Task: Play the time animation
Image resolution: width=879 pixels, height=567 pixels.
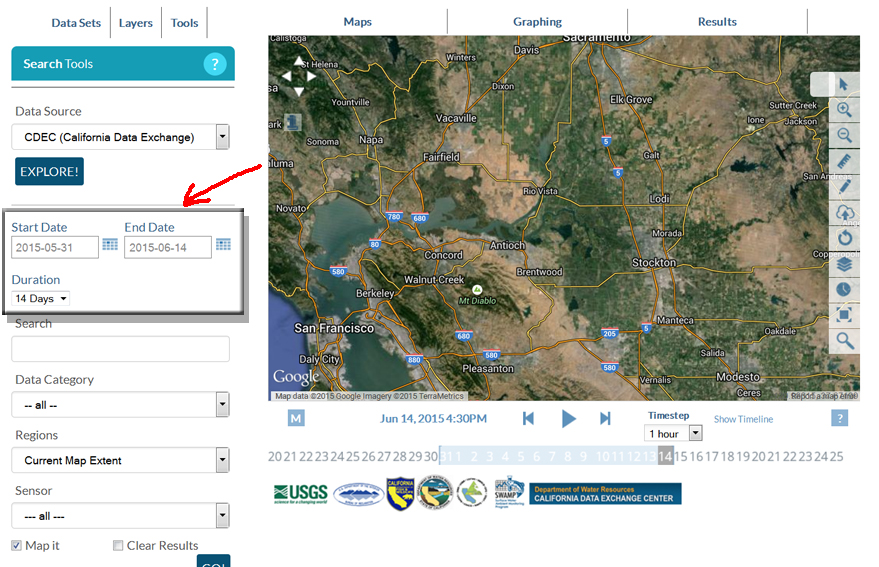Action: 568,418
